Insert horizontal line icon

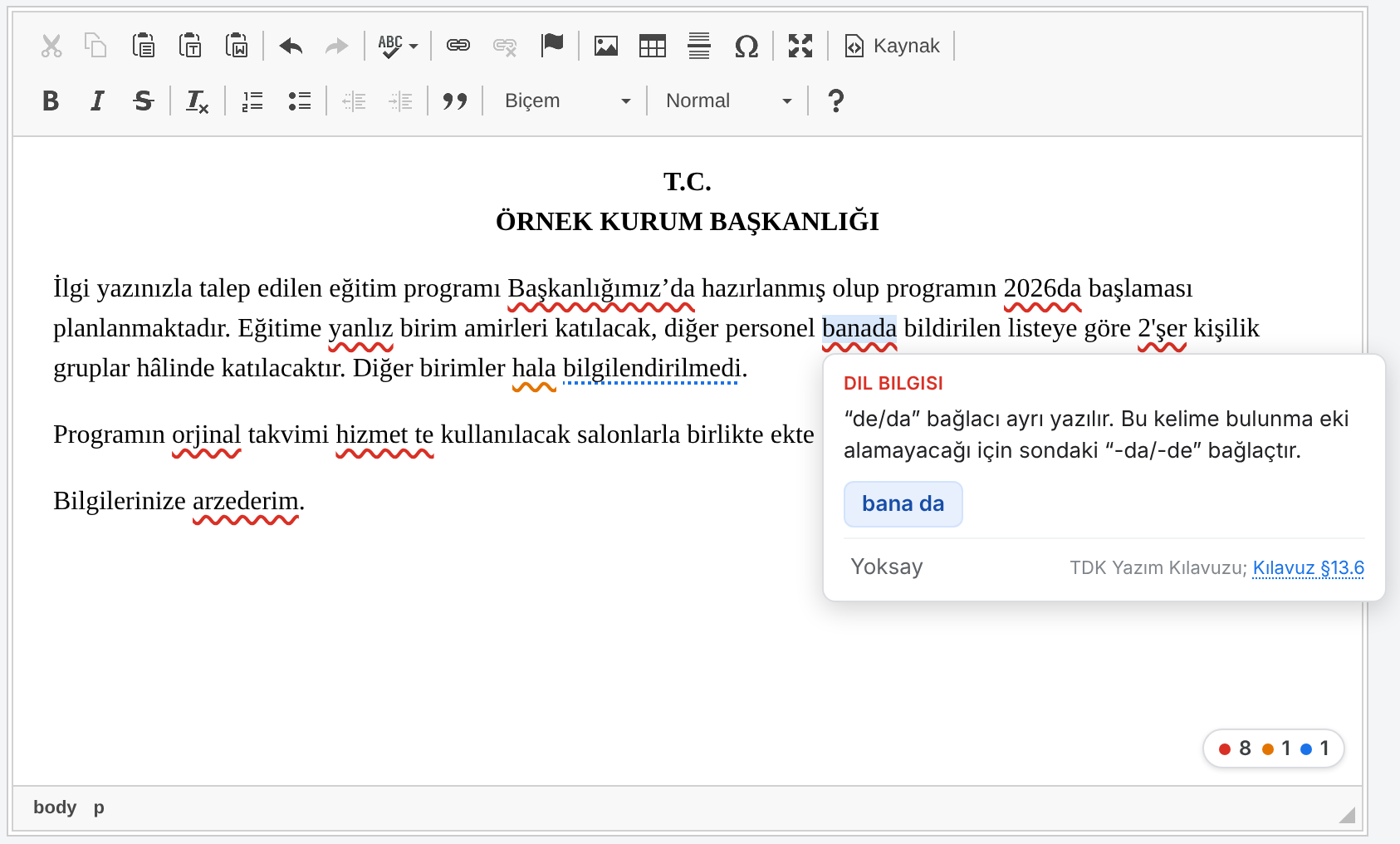(699, 46)
